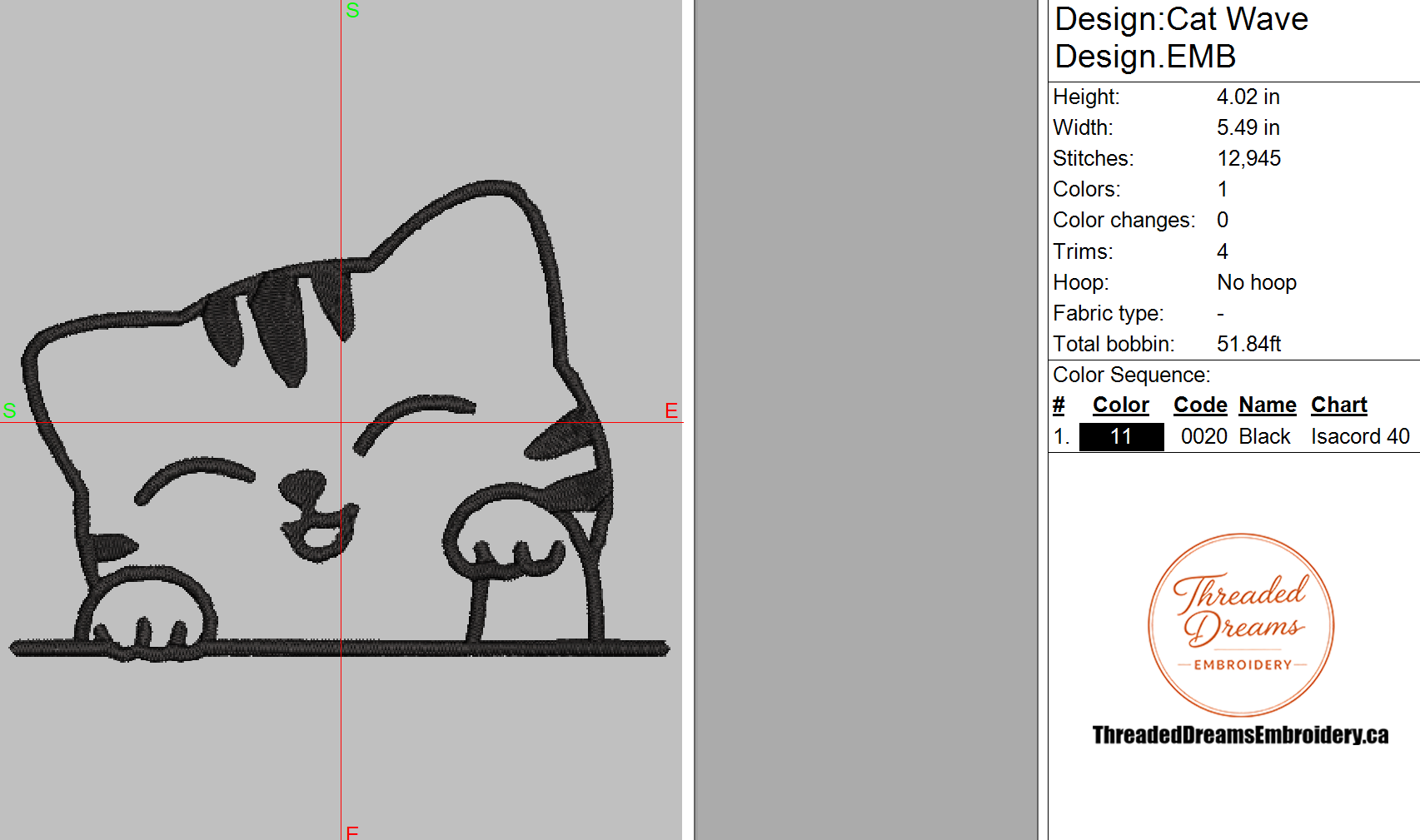Click the # column header
The width and height of the screenshot is (1420, 840).
click(1059, 405)
